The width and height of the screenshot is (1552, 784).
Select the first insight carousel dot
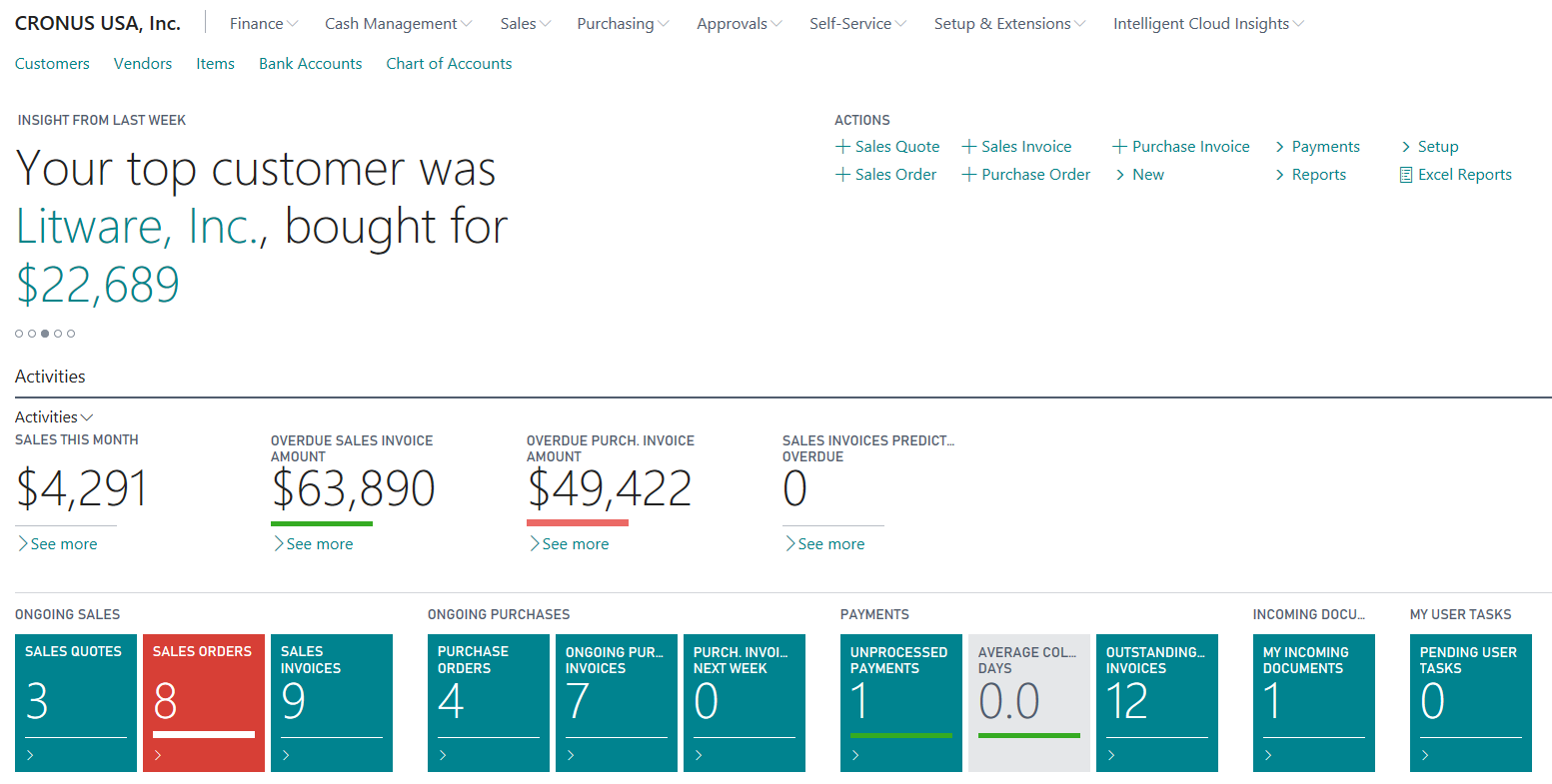[19, 334]
